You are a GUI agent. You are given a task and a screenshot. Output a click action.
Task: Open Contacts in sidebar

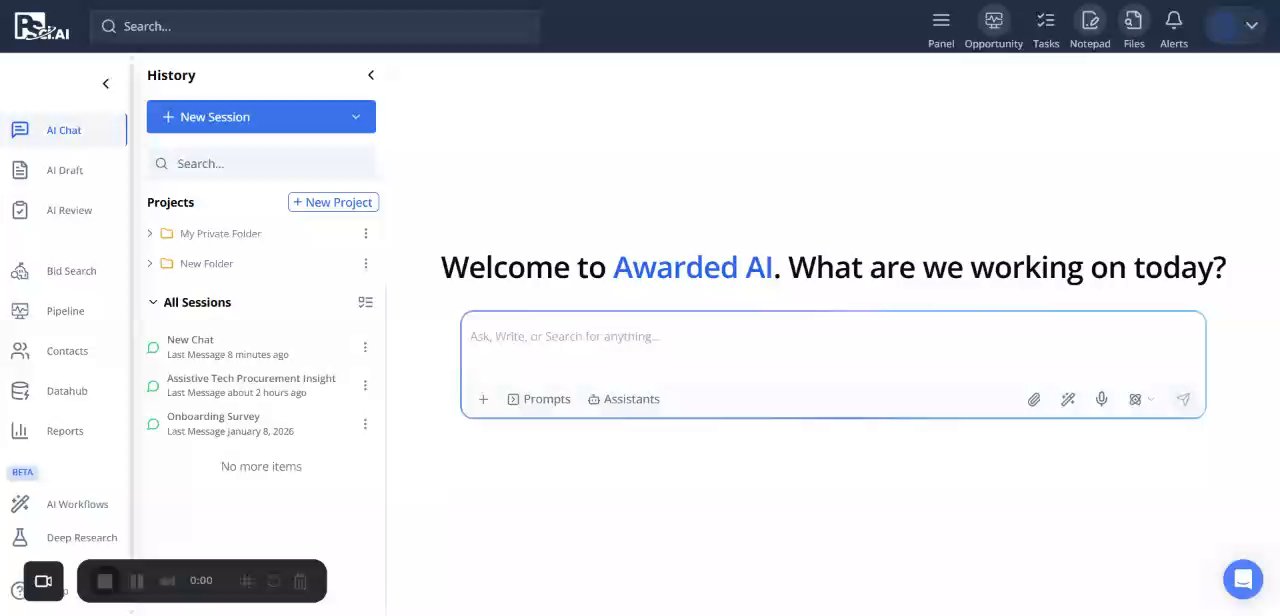[x=64, y=351]
